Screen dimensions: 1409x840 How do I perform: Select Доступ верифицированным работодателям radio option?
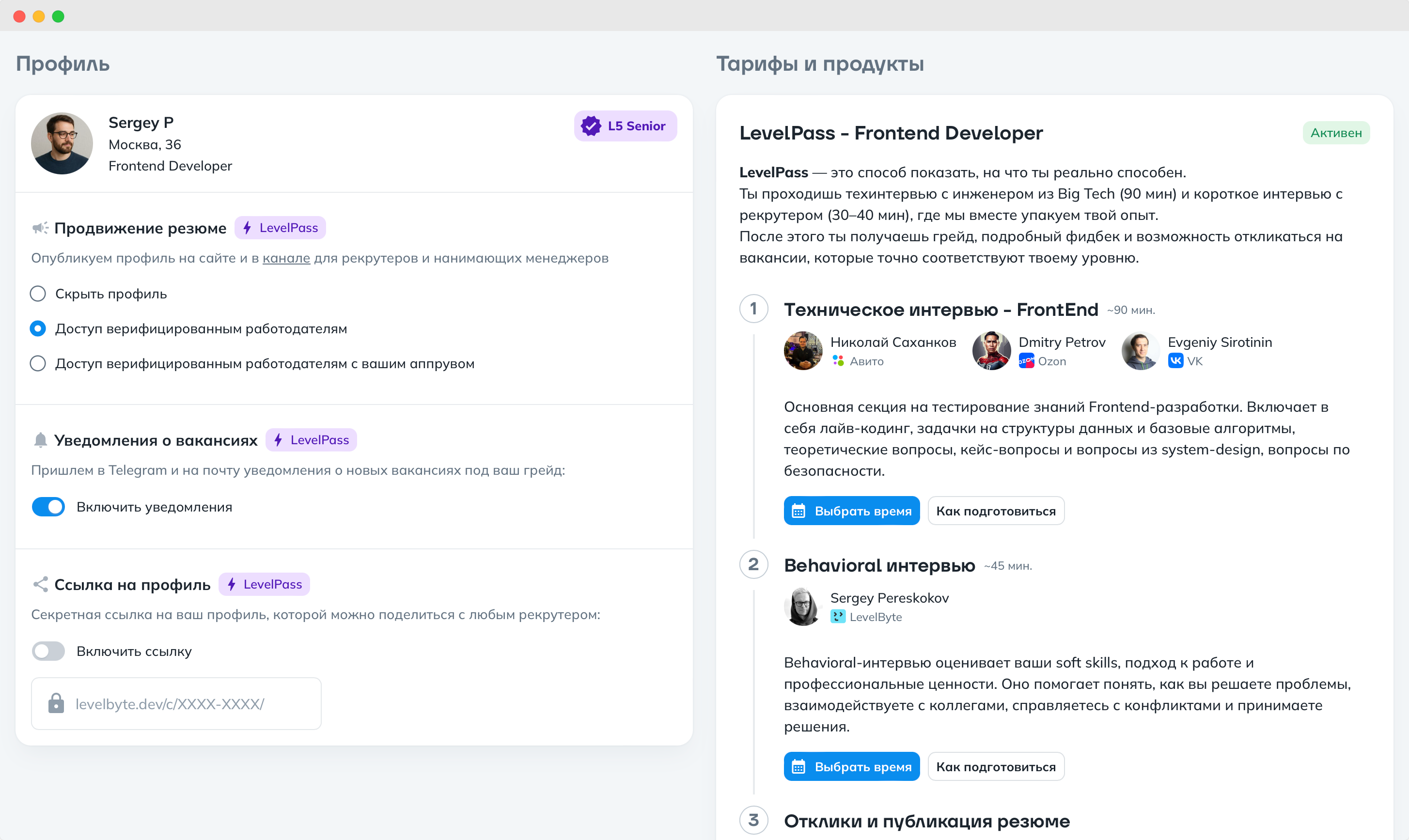pos(38,328)
